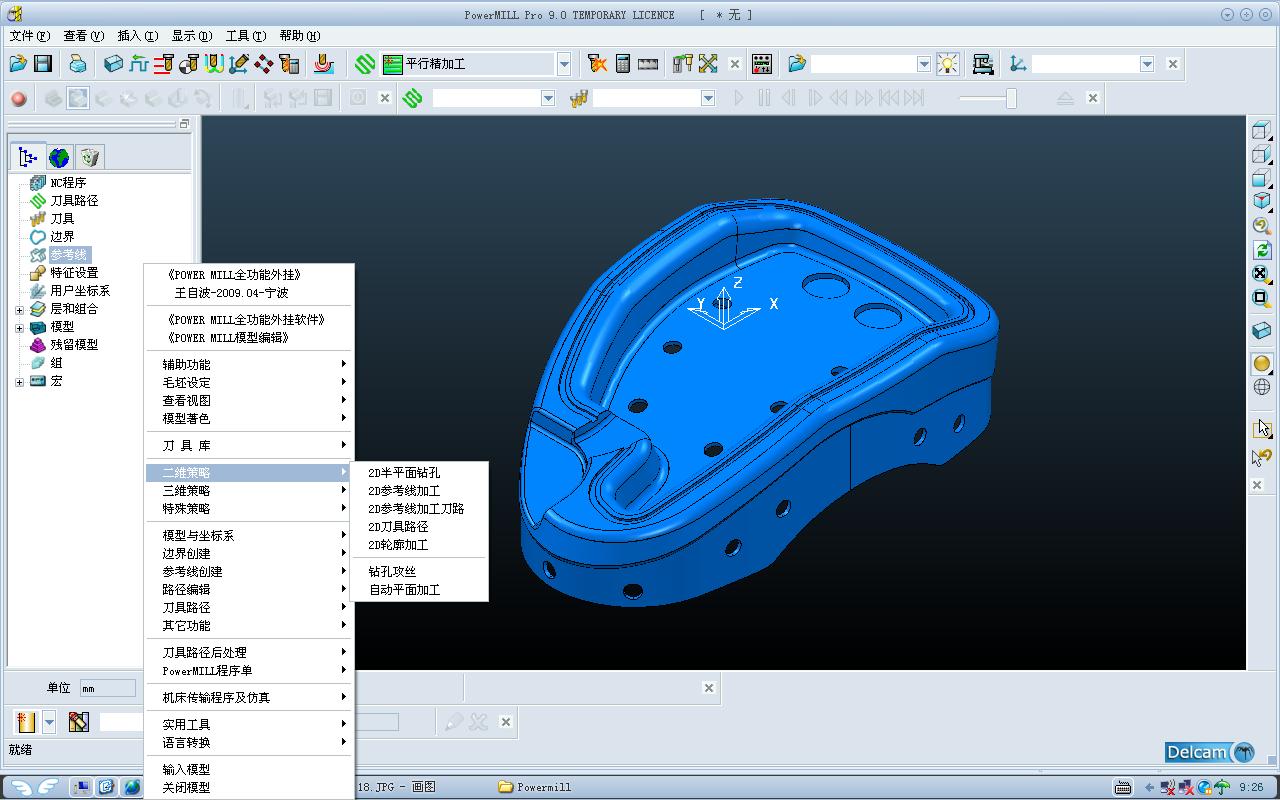Click the Delcam logo button
This screenshot has height=800, width=1280.
1210,753
